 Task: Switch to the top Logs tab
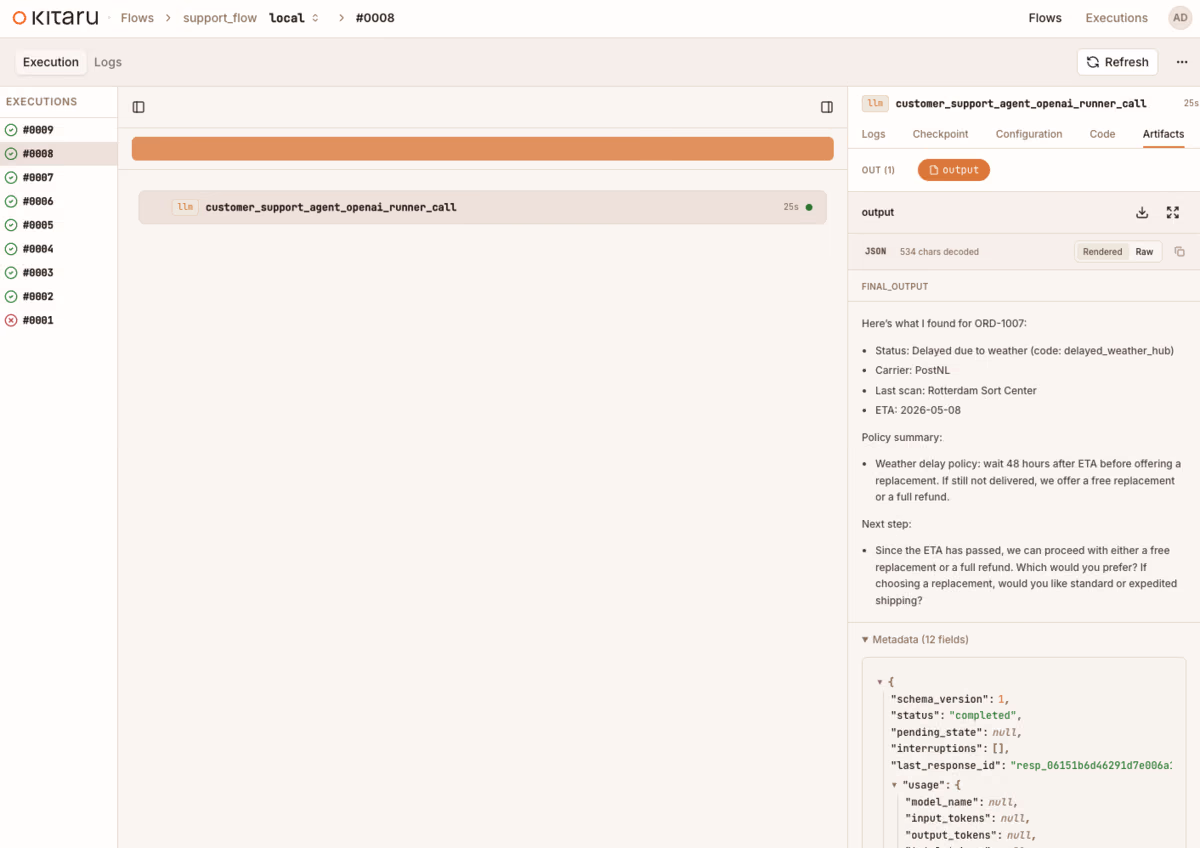[108, 62]
